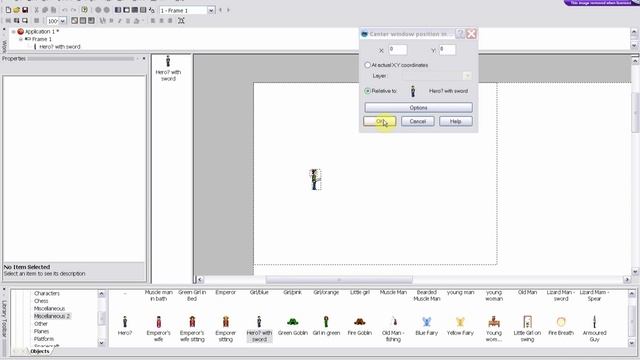Viewport: 640px width, 360px height.
Task: Open the zoom 100 percent dropdown
Action: click(x=62, y=21)
